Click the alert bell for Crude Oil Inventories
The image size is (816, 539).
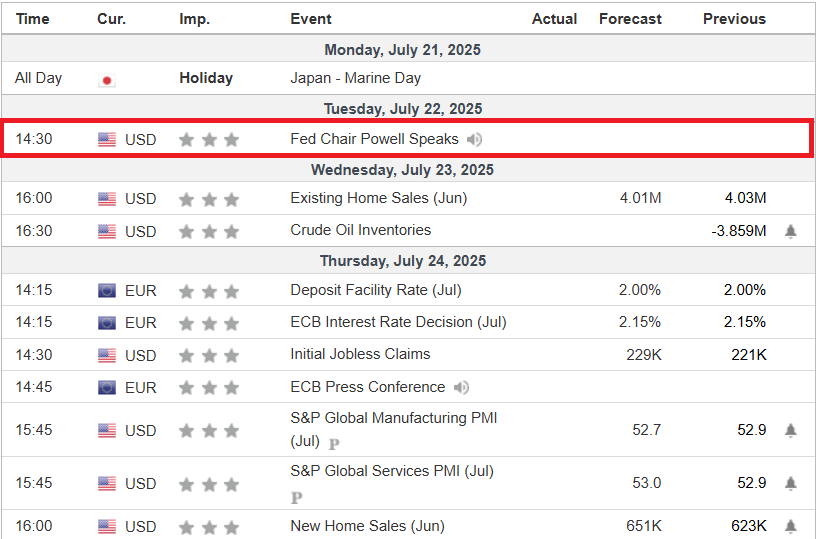point(790,231)
